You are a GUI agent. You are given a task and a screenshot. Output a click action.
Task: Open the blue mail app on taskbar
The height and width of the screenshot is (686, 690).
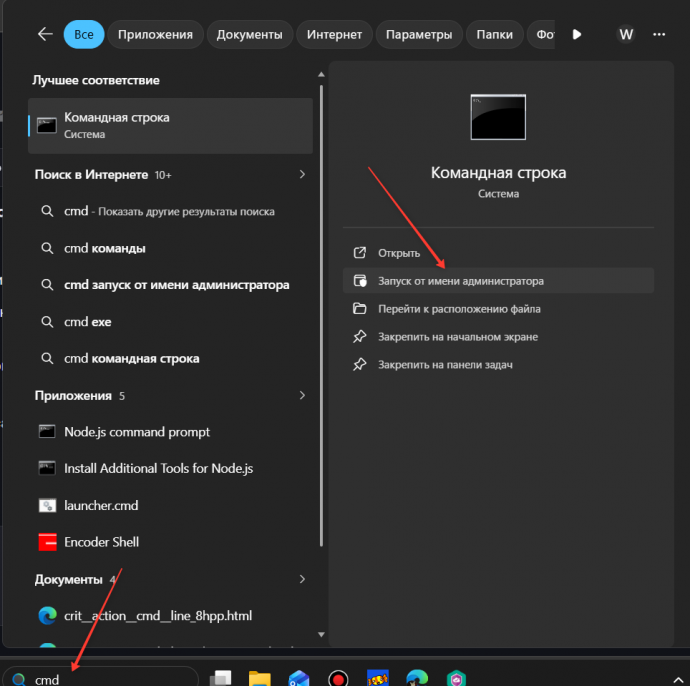[299, 678]
